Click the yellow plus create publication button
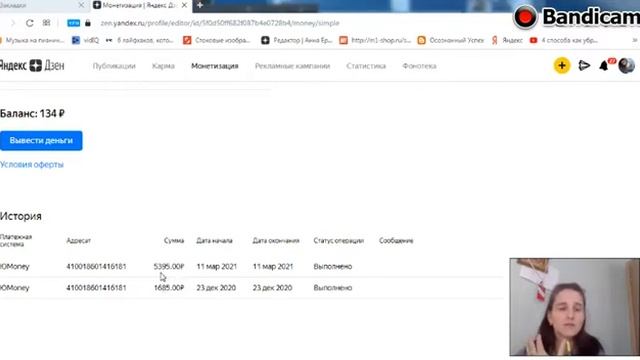 tap(562, 66)
